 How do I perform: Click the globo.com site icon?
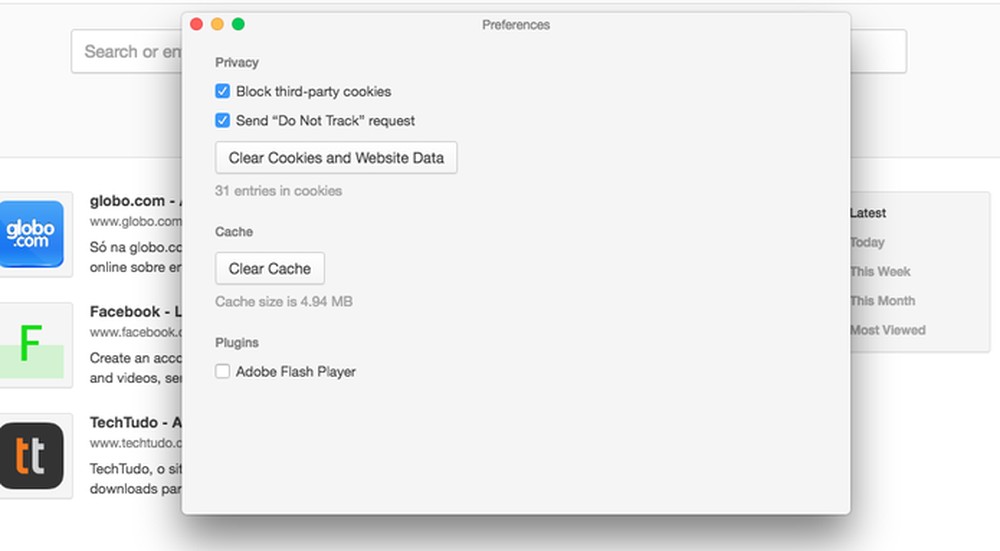(x=31, y=233)
